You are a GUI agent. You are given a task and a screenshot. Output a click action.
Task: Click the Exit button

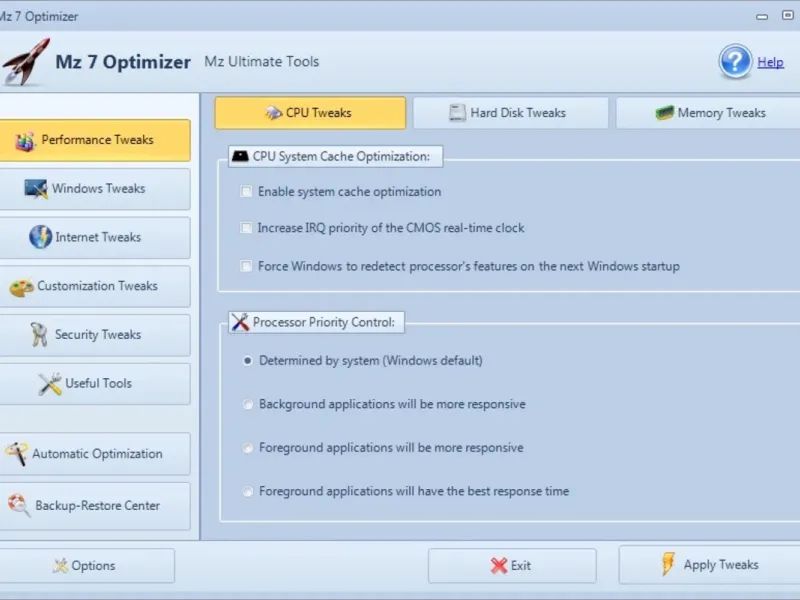tap(512, 565)
